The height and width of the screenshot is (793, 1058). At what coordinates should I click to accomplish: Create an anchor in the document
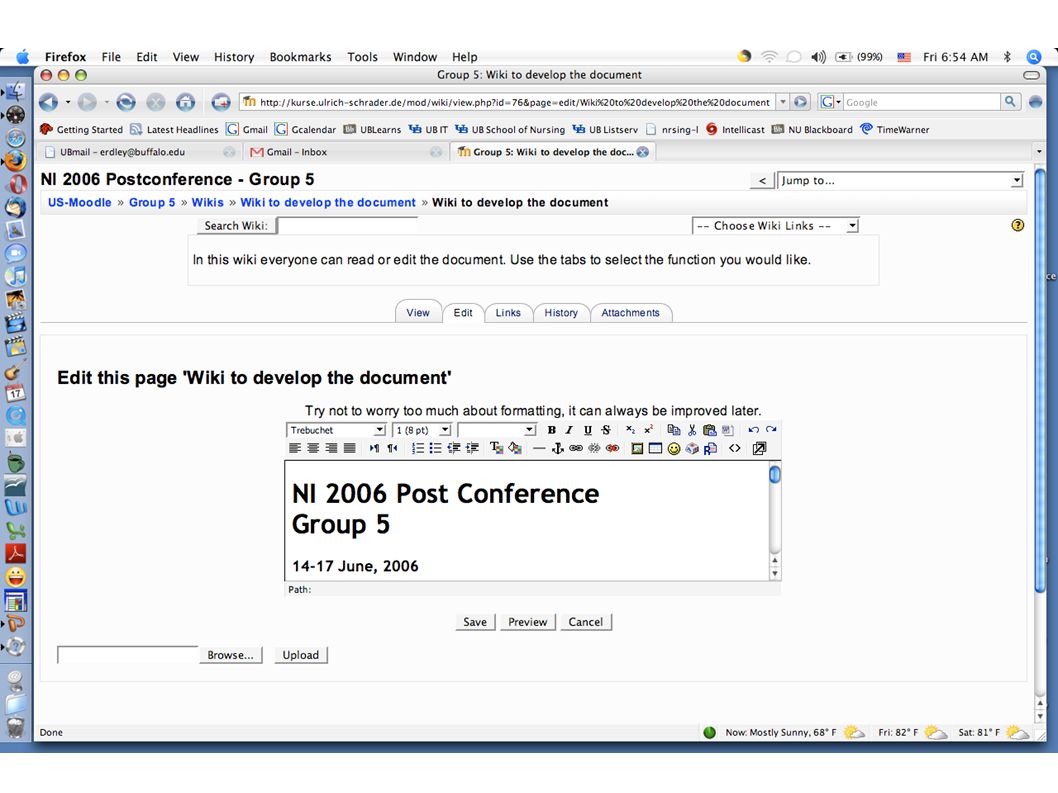[x=557, y=448]
